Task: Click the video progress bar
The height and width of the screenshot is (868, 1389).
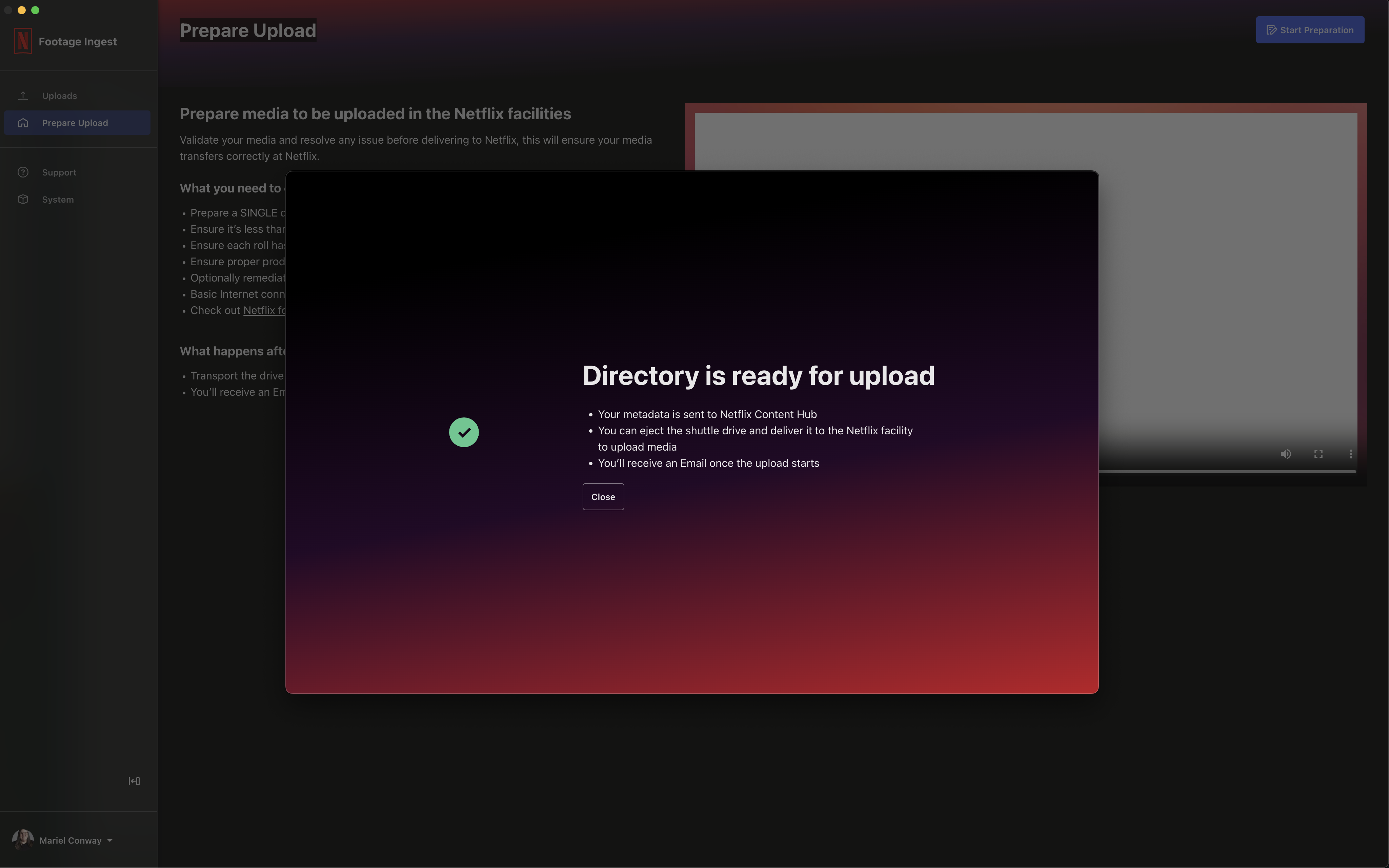Action: pos(1227,471)
